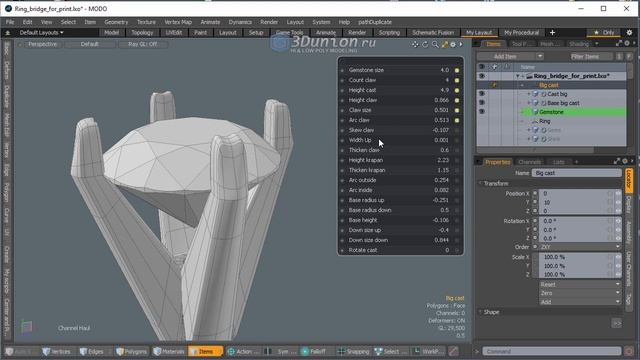Click Skew claw value -0.107
The image size is (640, 360).
point(440,130)
